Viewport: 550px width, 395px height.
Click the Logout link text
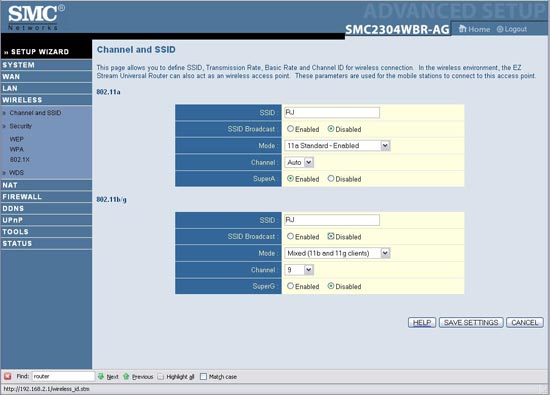(x=516, y=29)
